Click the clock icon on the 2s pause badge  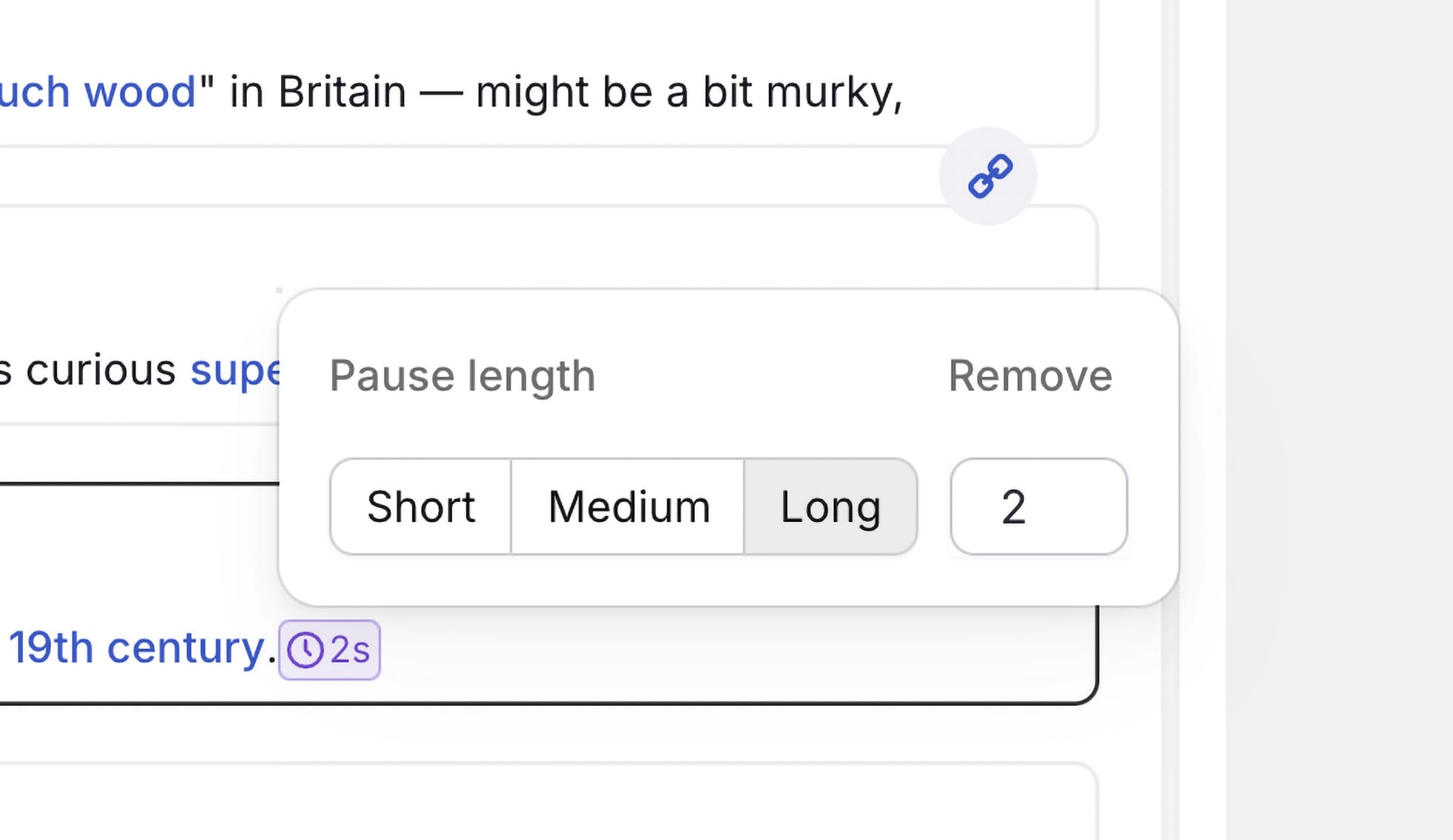[306, 650]
